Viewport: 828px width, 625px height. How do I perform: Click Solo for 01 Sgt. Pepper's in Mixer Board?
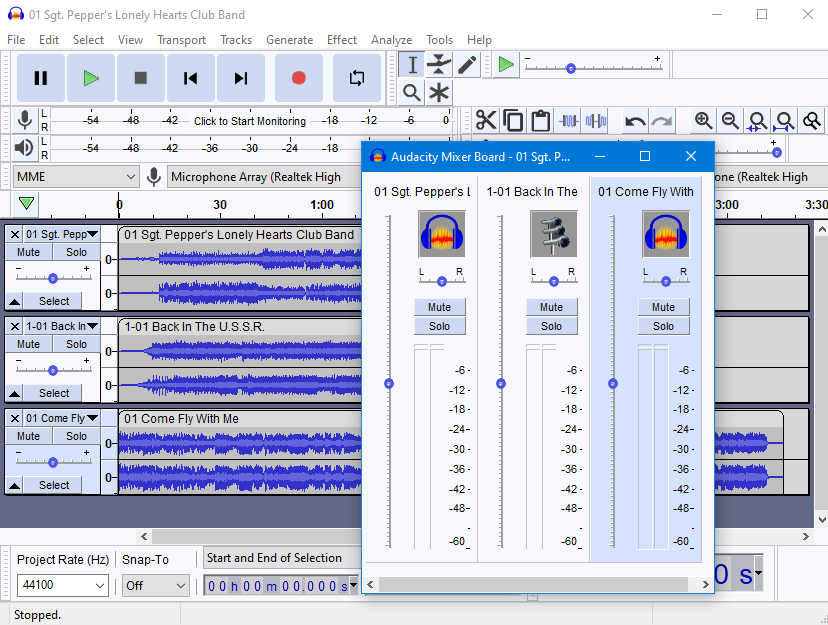(439, 326)
